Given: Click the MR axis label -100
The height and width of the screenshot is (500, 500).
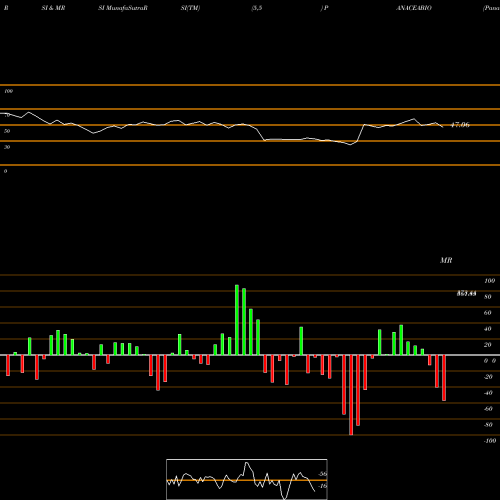Looking at the screenshot, I should [x=490, y=441].
